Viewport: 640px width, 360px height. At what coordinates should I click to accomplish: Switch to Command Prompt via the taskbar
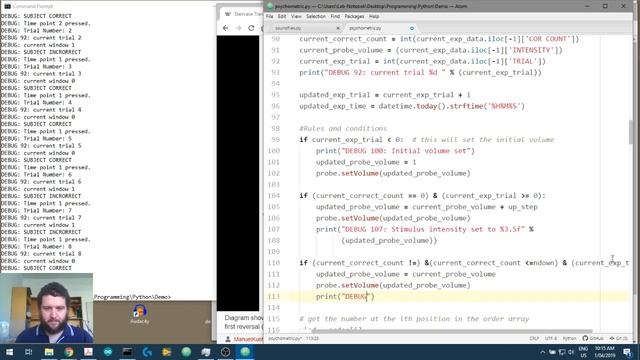[x=127, y=352]
